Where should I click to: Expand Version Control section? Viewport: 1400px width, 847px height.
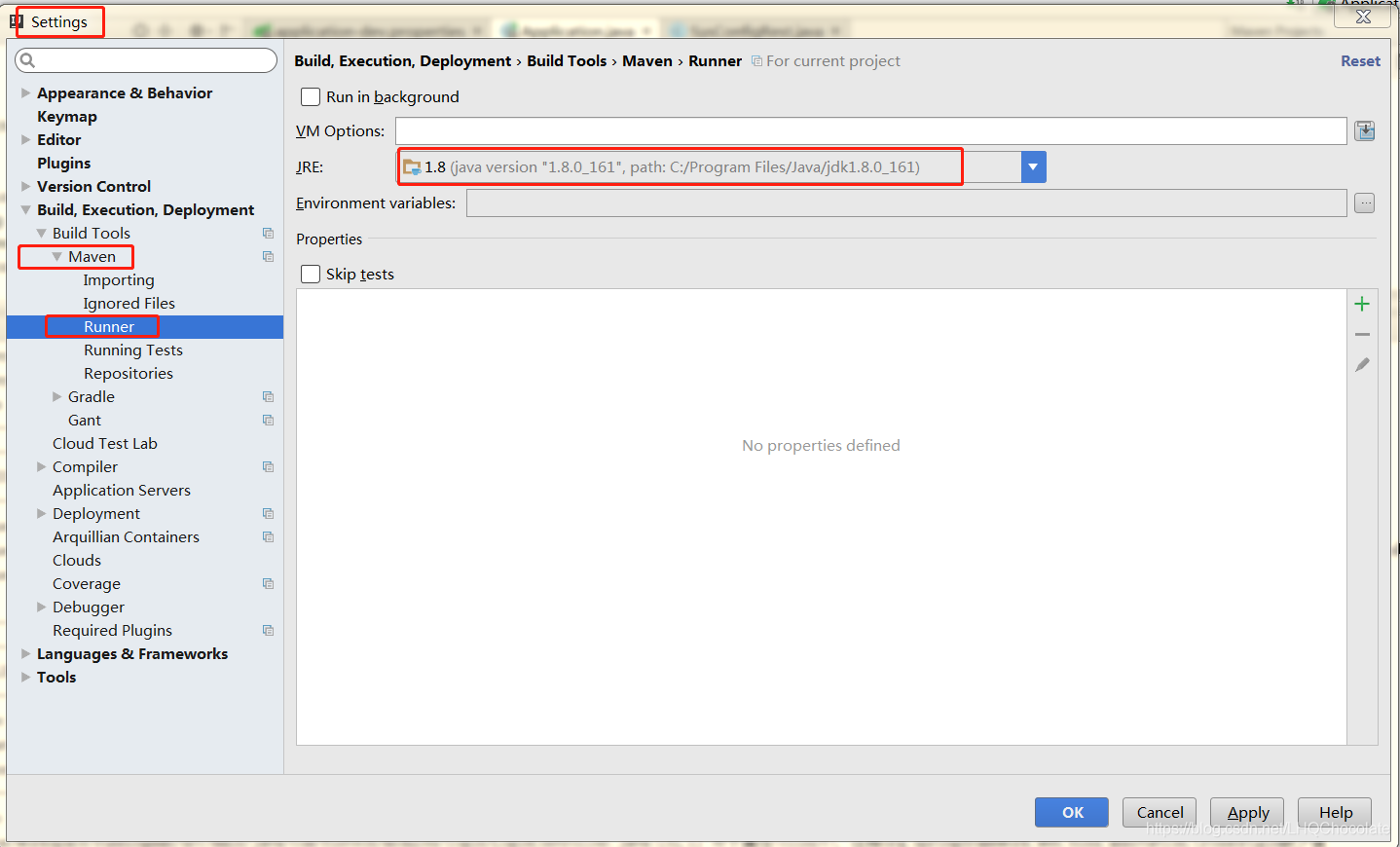(26, 187)
